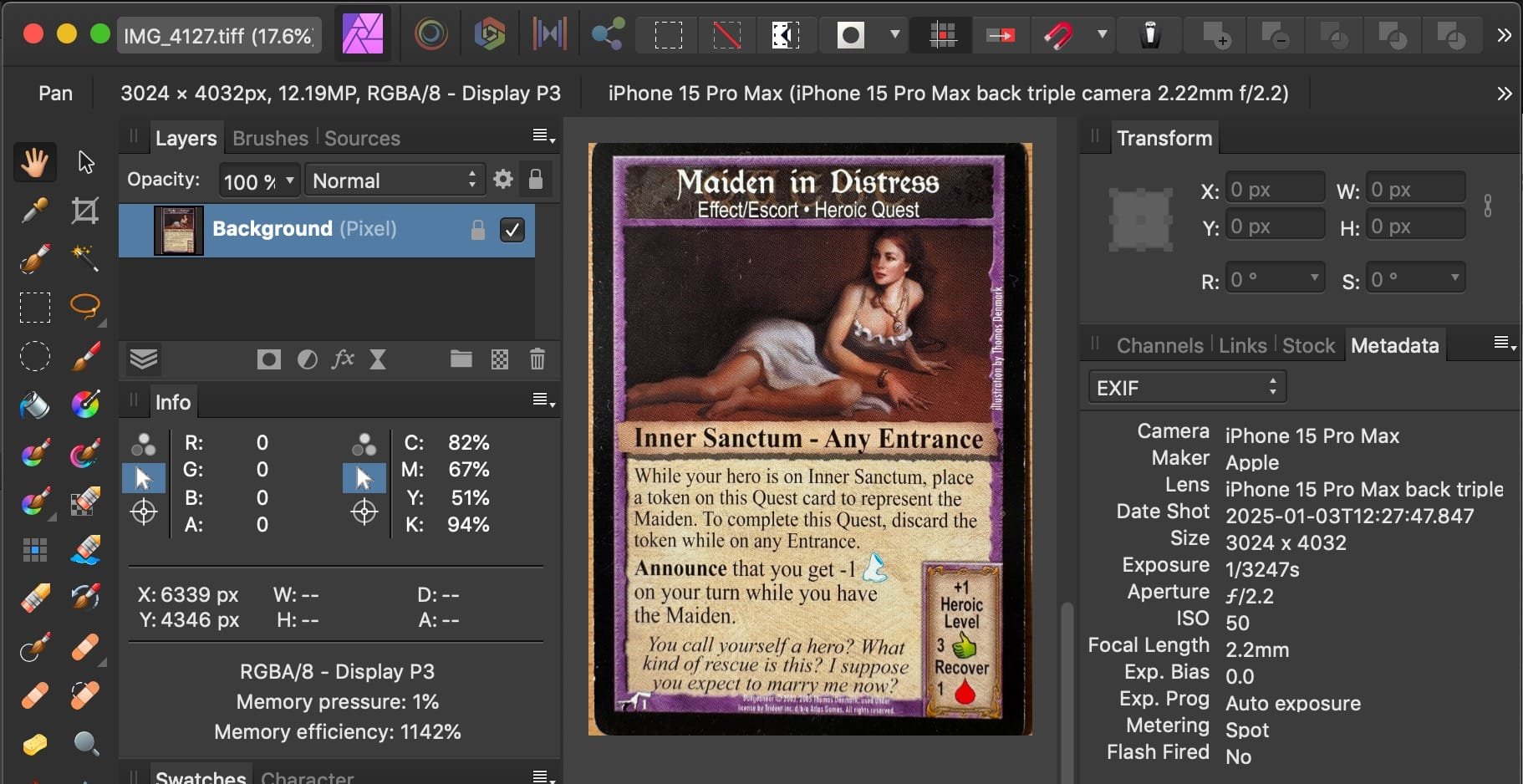
Task: Select the Selection Brush tool
Action: 34,259
